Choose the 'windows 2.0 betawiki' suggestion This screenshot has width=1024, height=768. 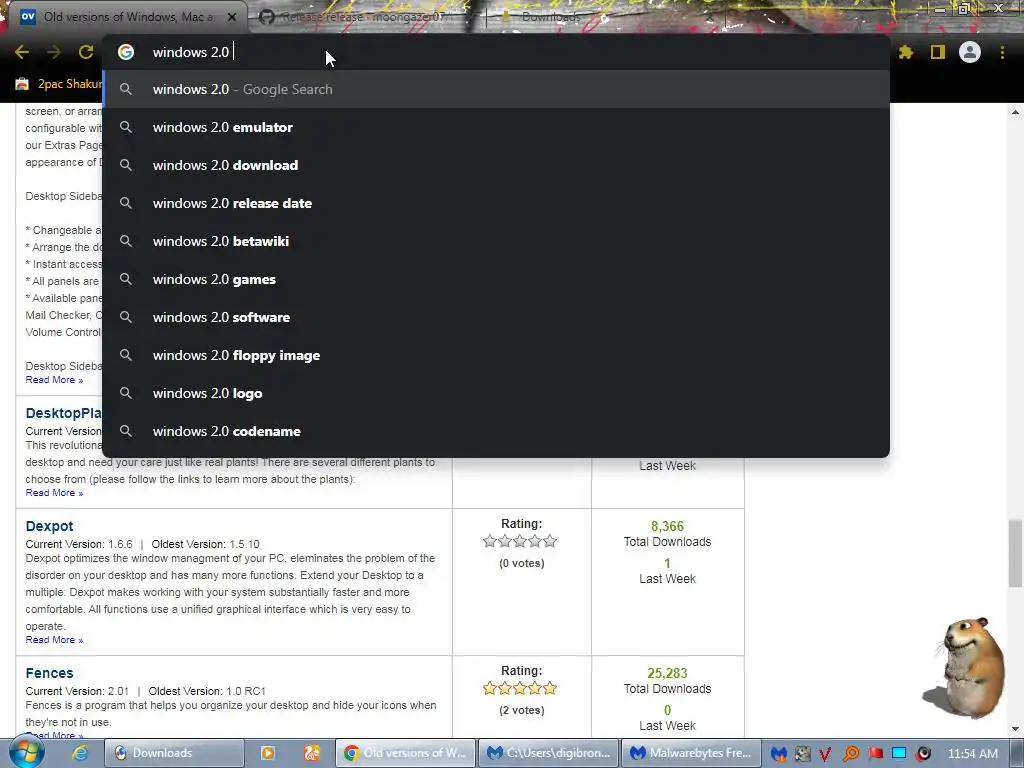pos(496,241)
